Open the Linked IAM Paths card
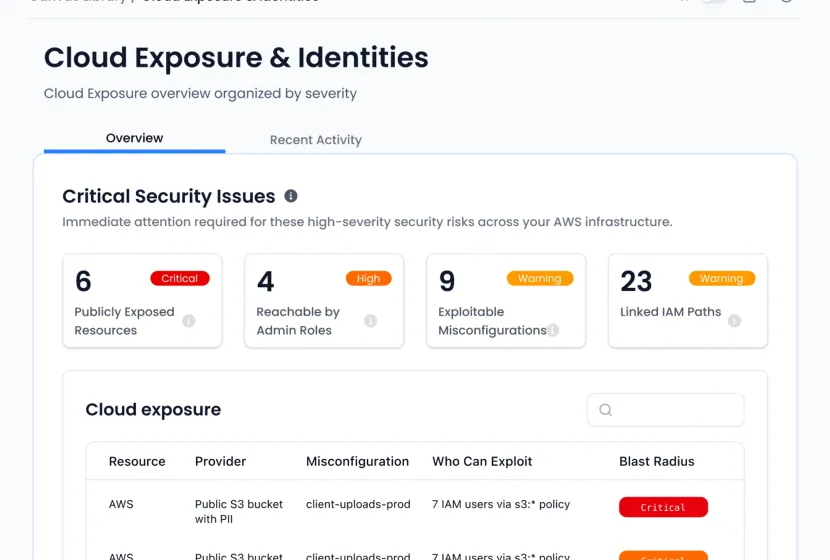 pyautogui.click(x=688, y=301)
